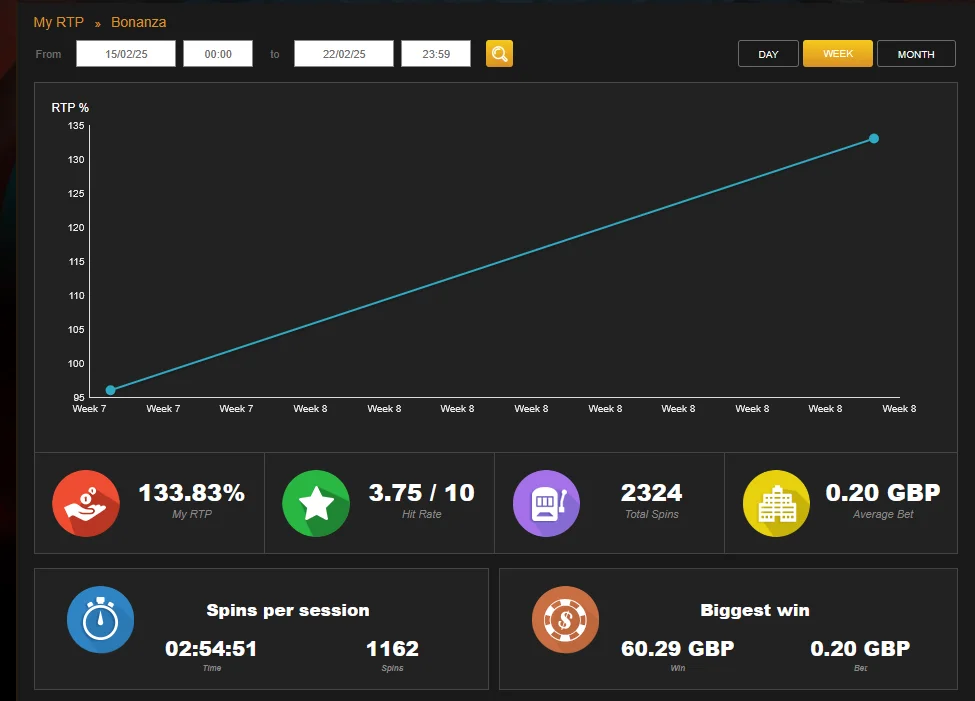Click the 3.75 / 10 Hit Rate value
Image resolution: width=975 pixels, height=701 pixels.
[x=422, y=493]
